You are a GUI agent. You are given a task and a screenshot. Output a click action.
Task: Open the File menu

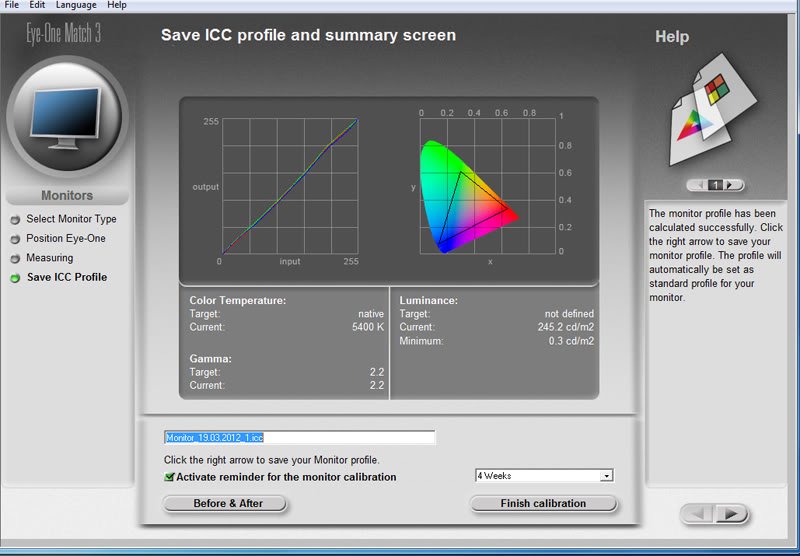click(x=12, y=5)
